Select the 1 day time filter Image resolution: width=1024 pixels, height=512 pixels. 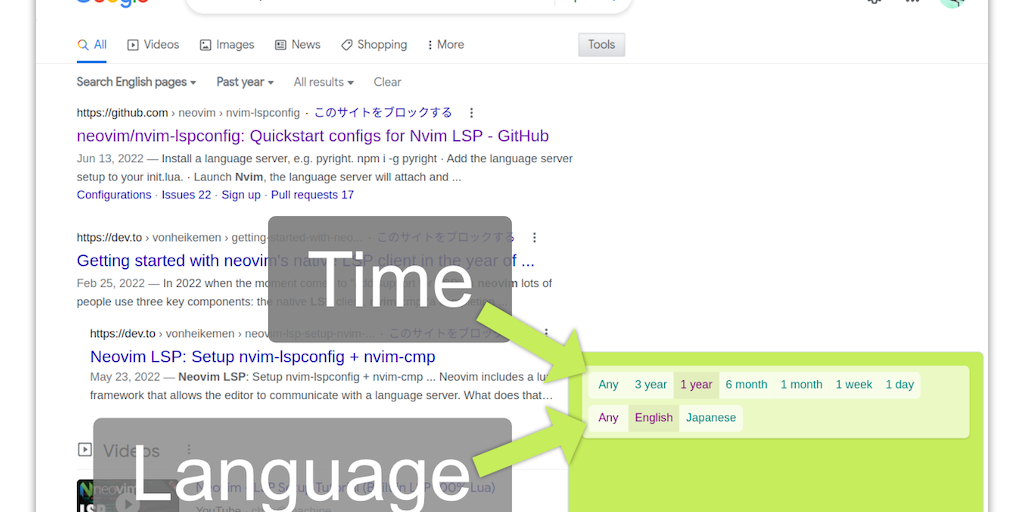tap(900, 385)
